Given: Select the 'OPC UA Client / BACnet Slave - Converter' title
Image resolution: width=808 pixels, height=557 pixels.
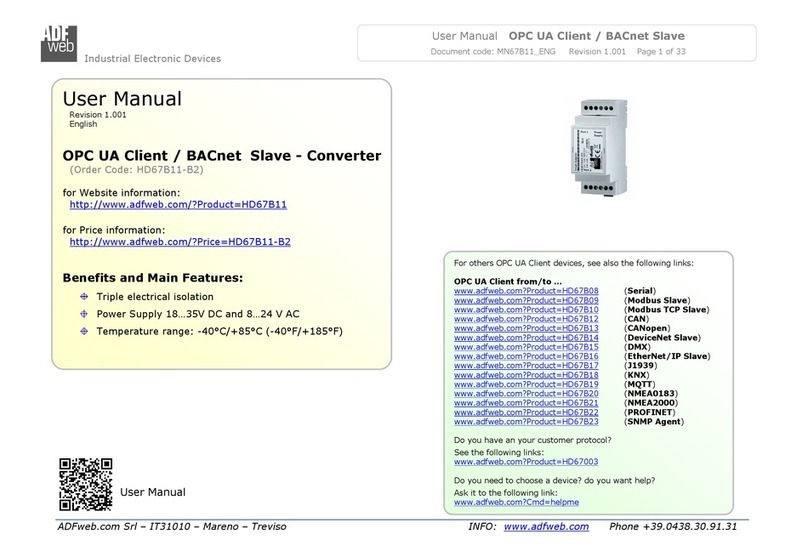Looking at the screenshot, I should pos(222,156).
